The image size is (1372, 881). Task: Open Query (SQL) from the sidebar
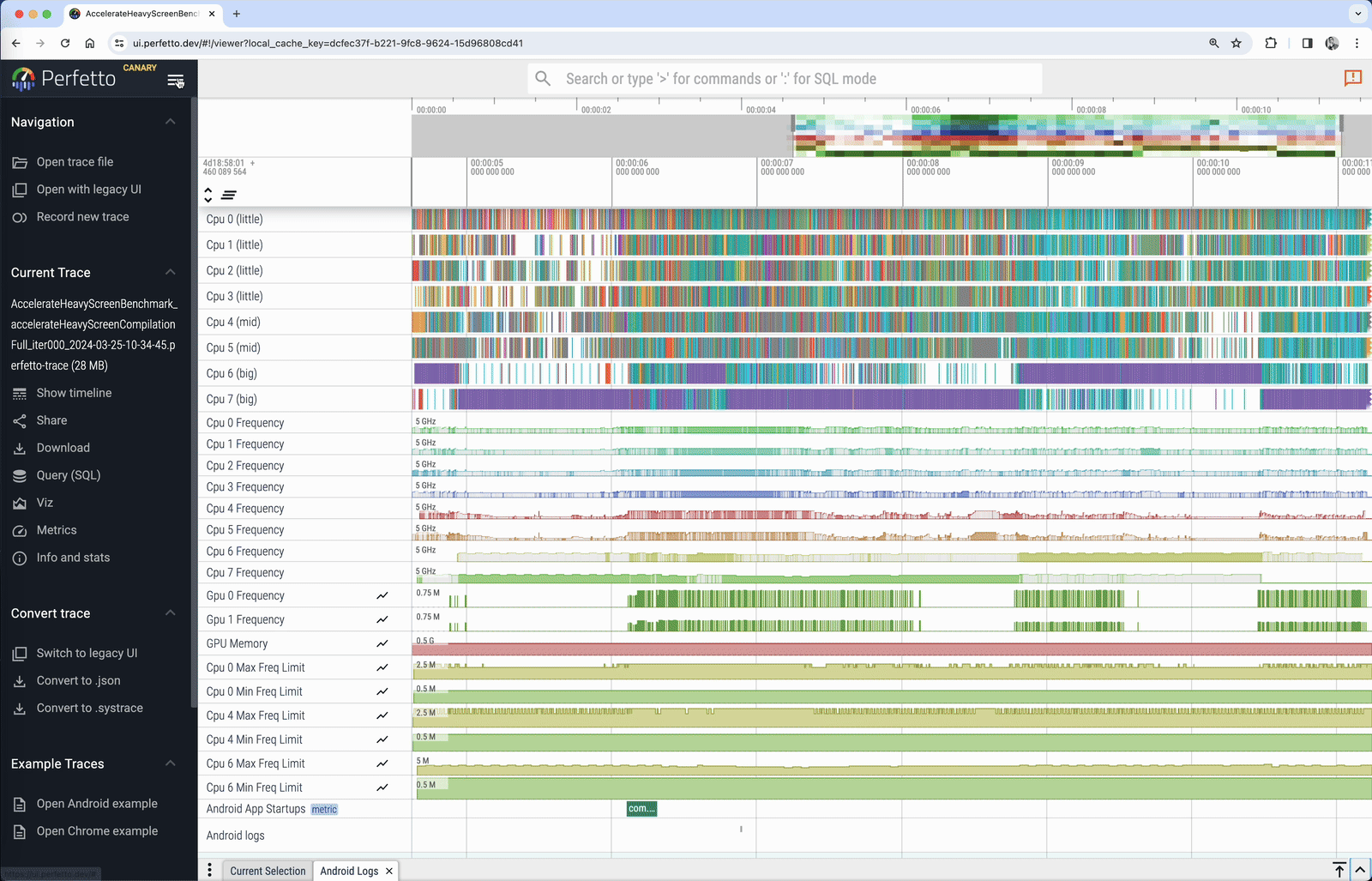(20, 475)
